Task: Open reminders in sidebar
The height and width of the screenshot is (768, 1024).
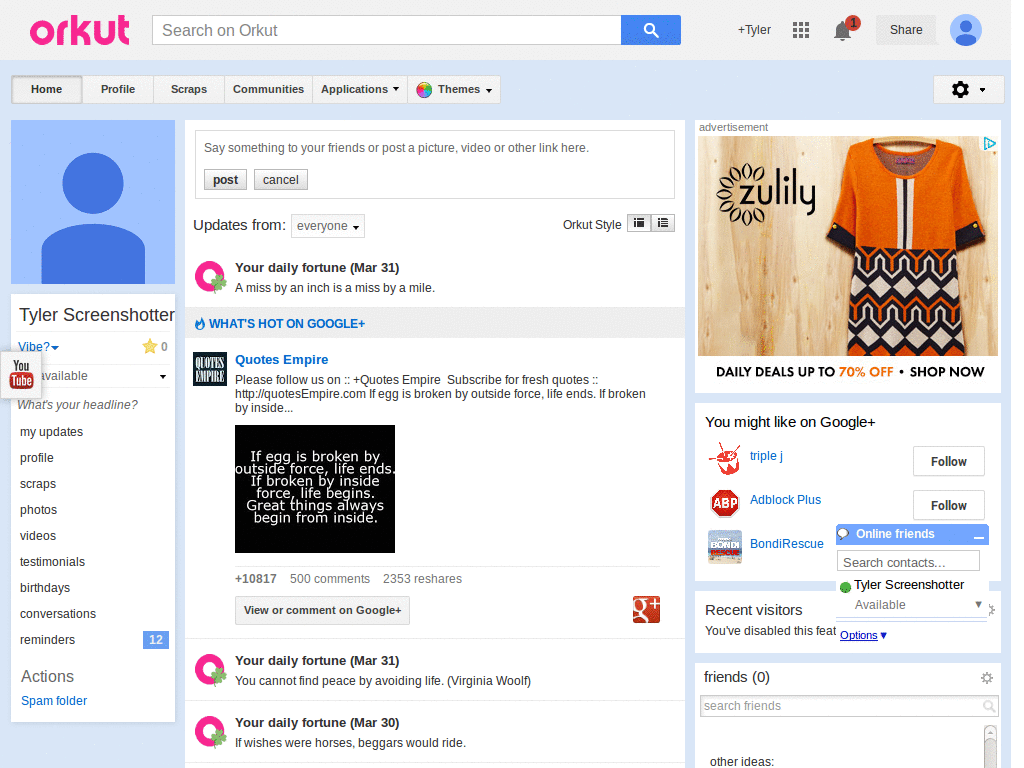Action: (x=47, y=640)
